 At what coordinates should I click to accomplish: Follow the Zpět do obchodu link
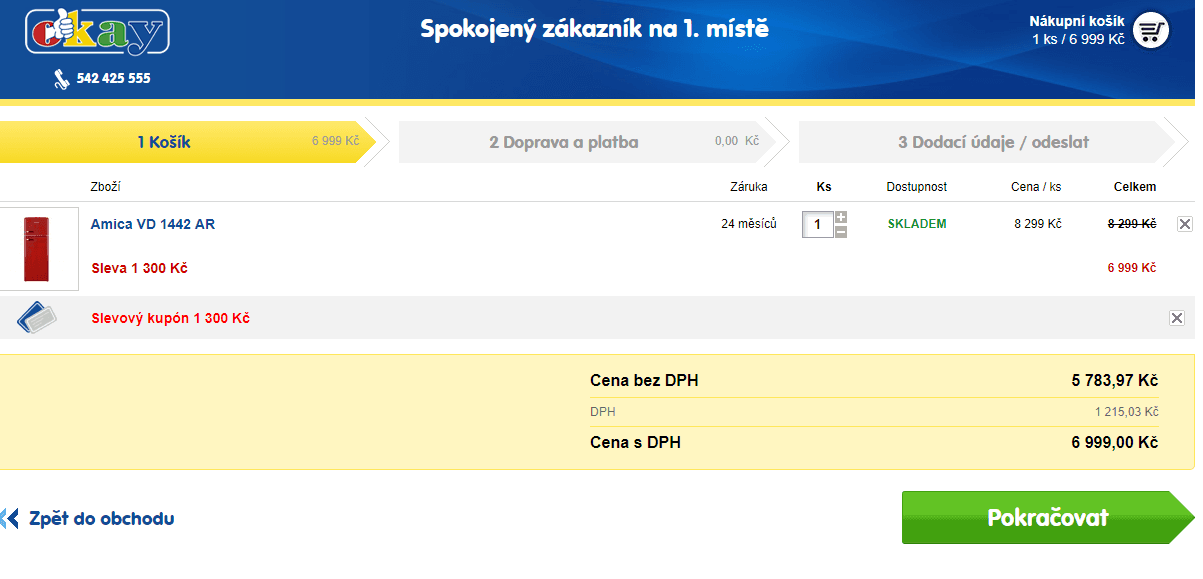pos(101,518)
